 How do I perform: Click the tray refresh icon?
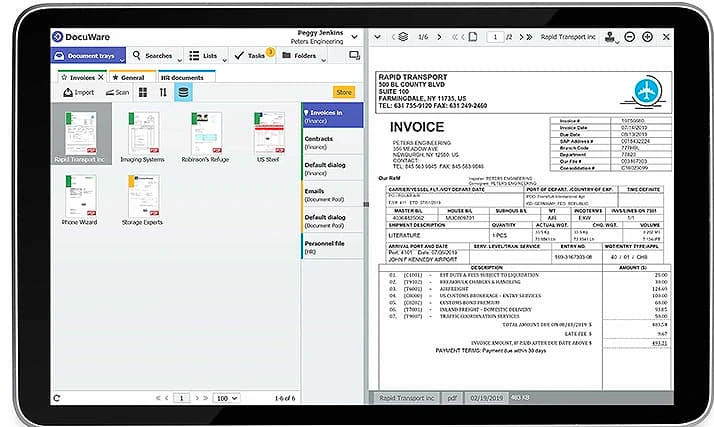tap(57, 398)
